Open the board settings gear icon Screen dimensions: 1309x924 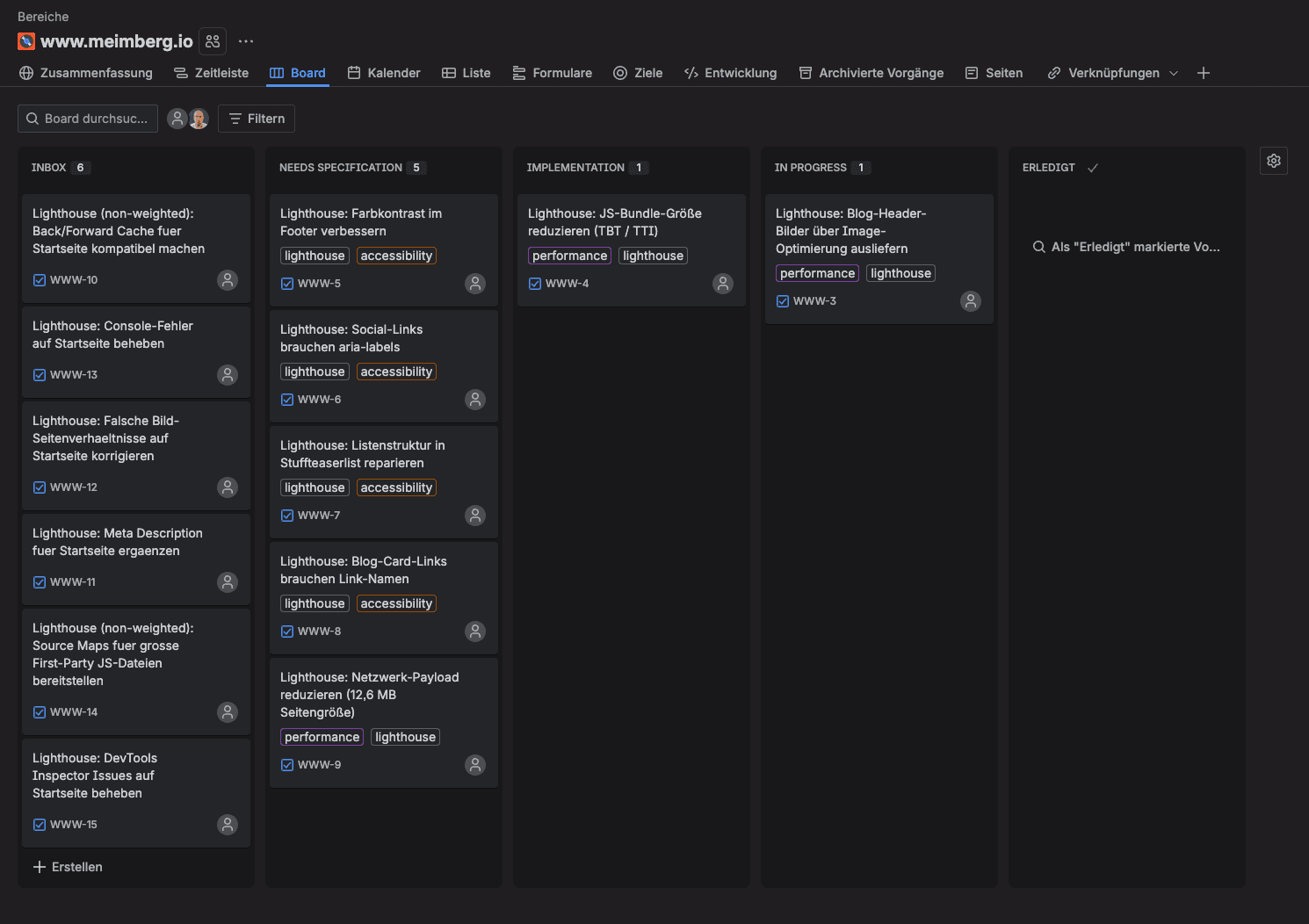click(1273, 161)
